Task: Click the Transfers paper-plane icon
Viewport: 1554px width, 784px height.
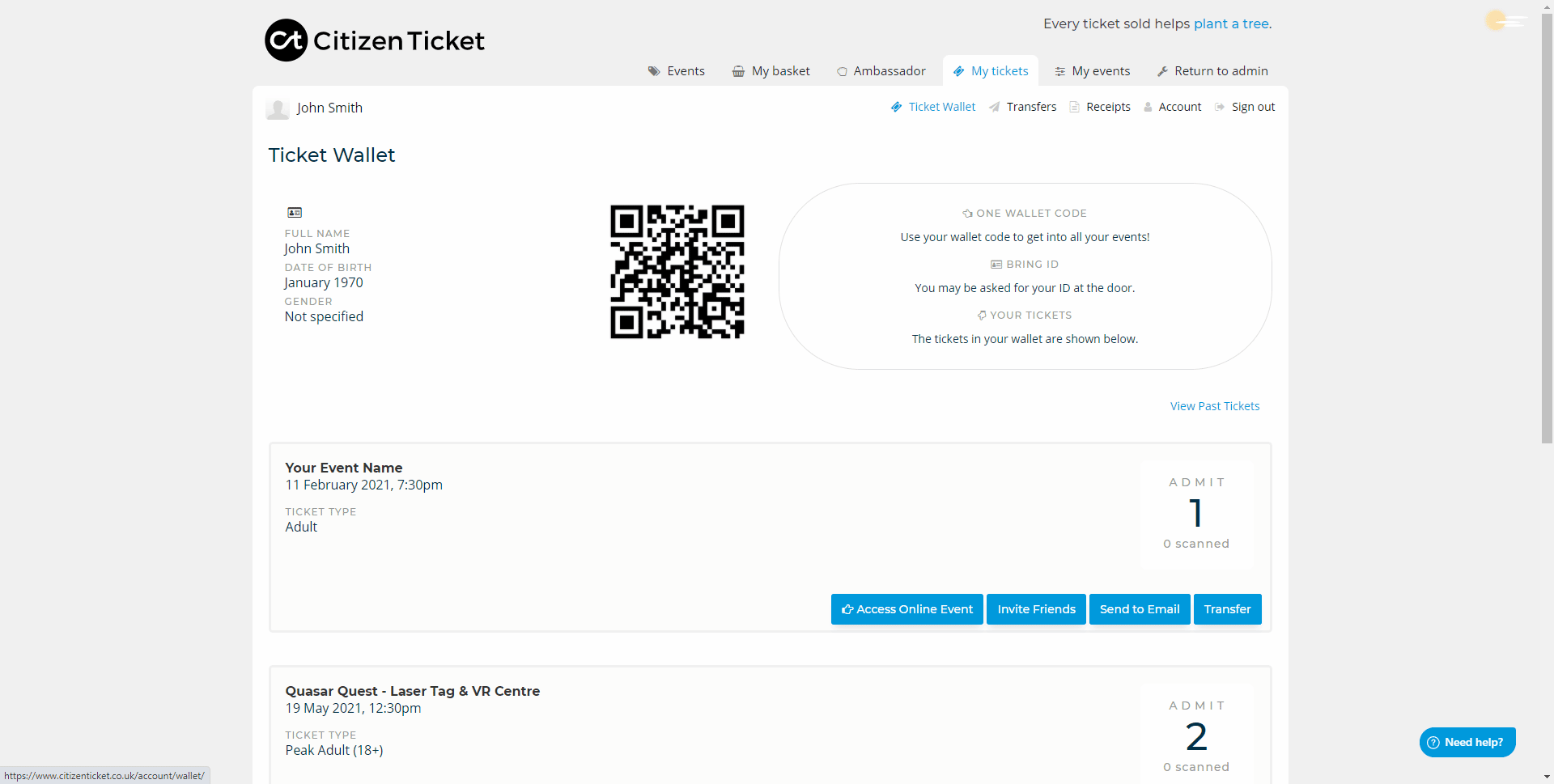Action: pyautogui.click(x=994, y=107)
